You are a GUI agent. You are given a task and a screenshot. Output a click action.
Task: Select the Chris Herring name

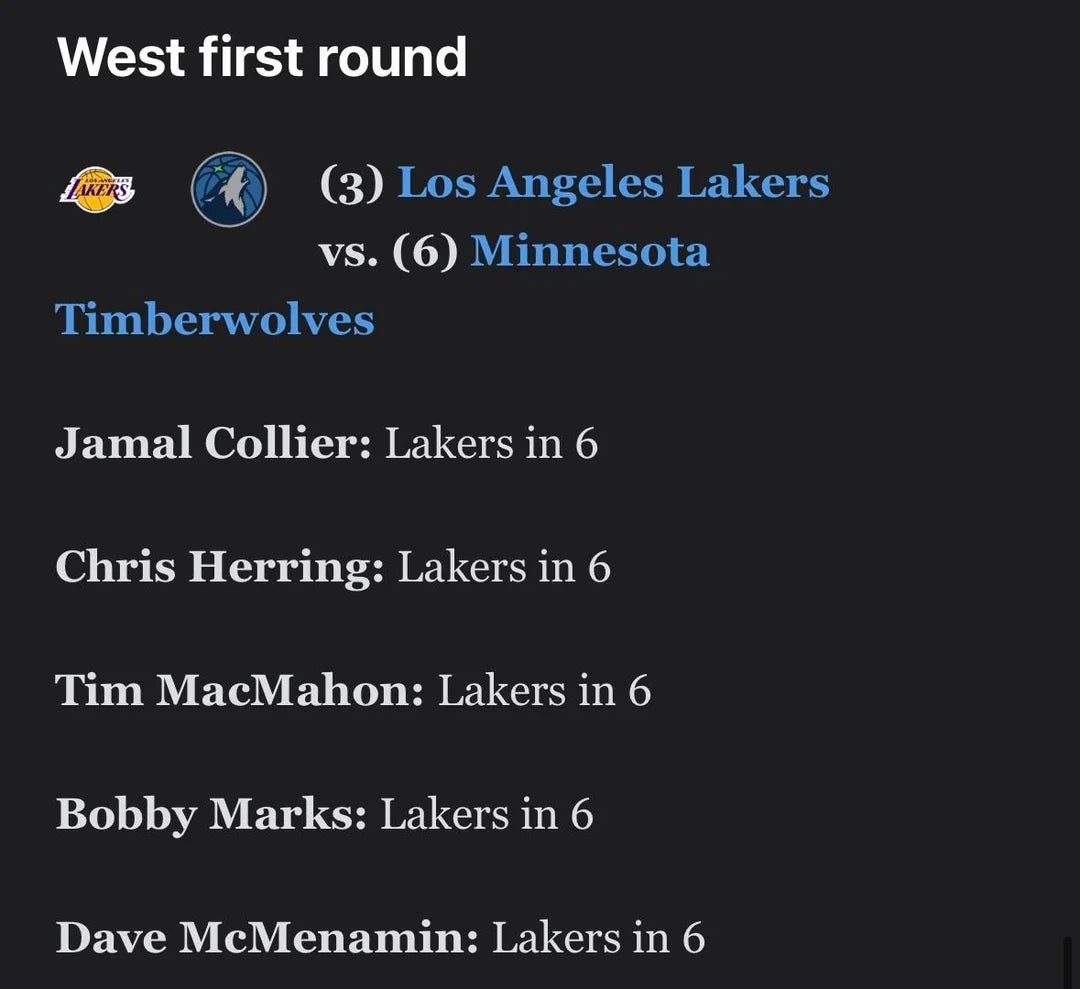[219, 567]
